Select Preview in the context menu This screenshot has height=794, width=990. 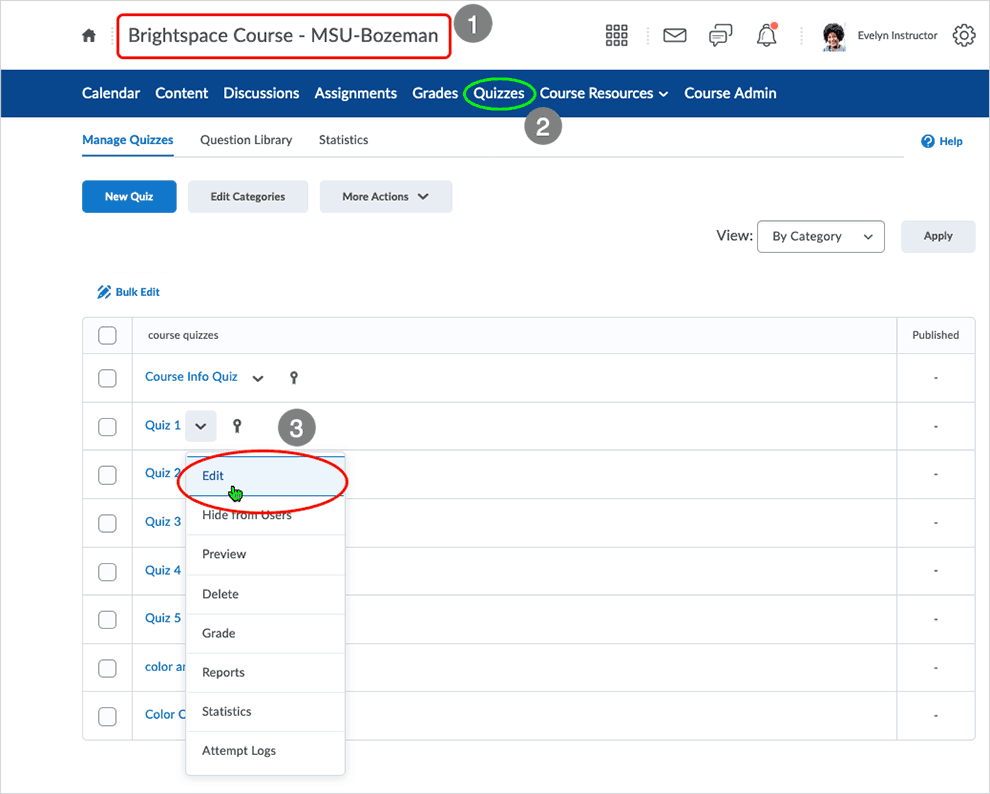(x=265, y=554)
